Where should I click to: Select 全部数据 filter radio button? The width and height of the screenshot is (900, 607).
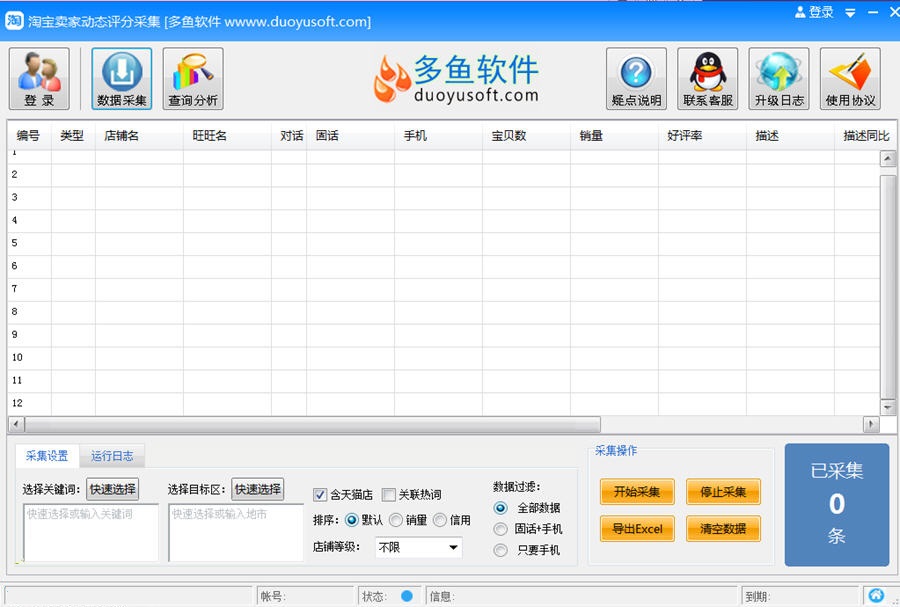[x=501, y=508]
